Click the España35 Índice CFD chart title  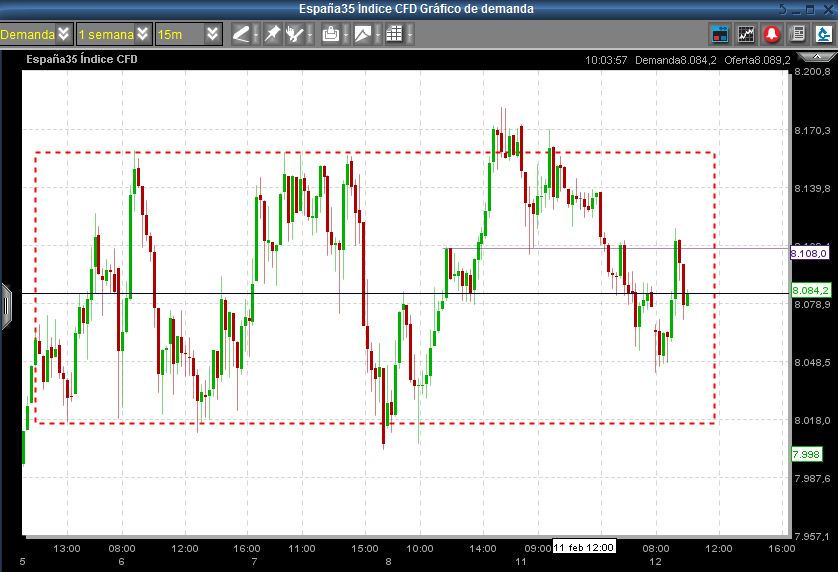82,59
